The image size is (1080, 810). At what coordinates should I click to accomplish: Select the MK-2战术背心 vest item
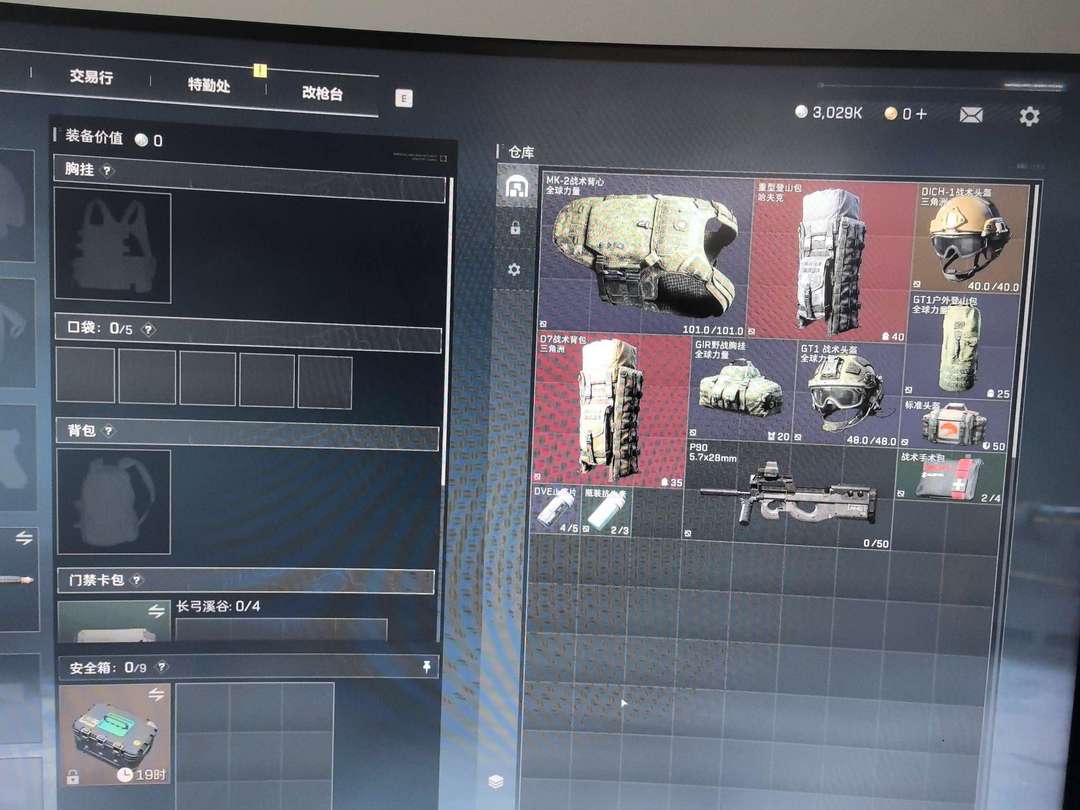click(643, 255)
